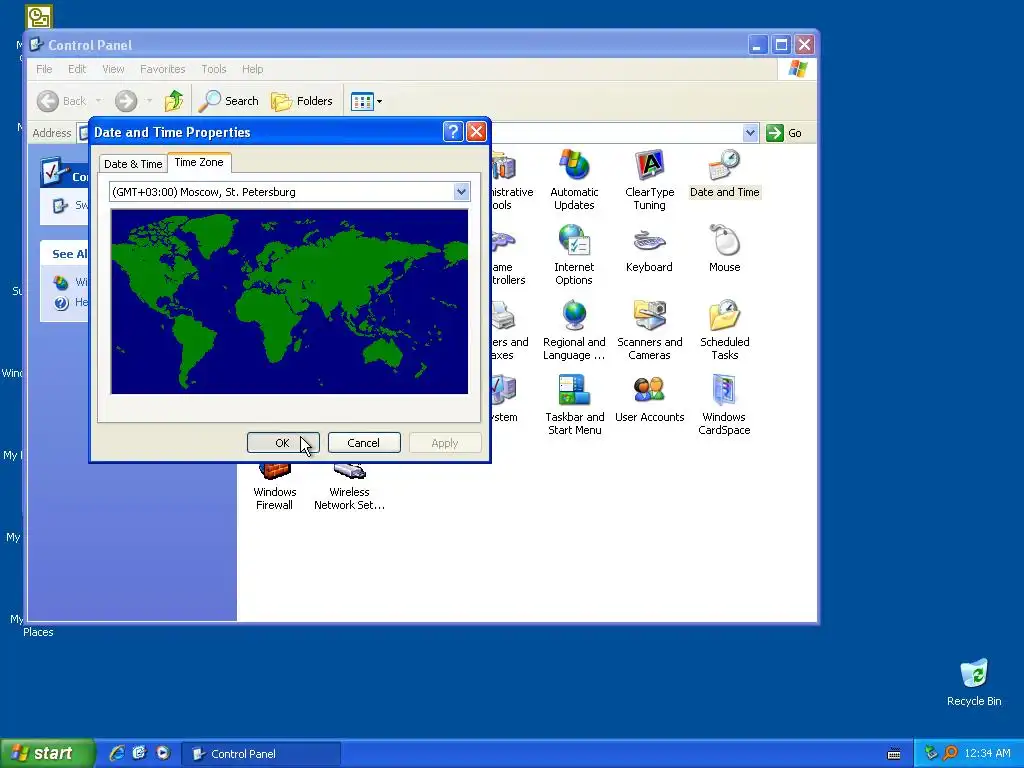Switch to the Date & Time tab
This screenshot has height=768, width=1024.
click(x=133, y=164)
